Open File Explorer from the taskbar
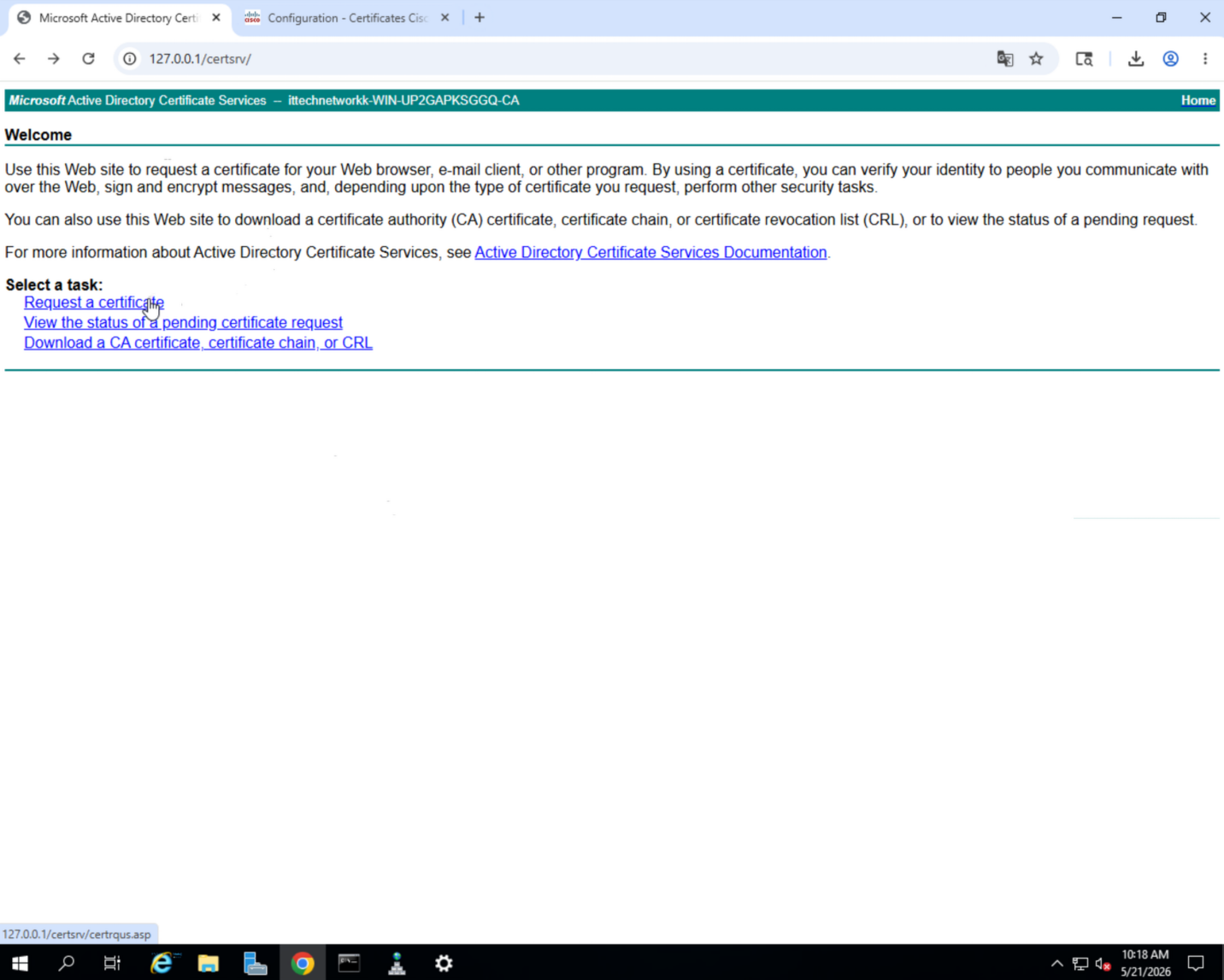This screenshot has width=1224, height=980. (209, 964)
